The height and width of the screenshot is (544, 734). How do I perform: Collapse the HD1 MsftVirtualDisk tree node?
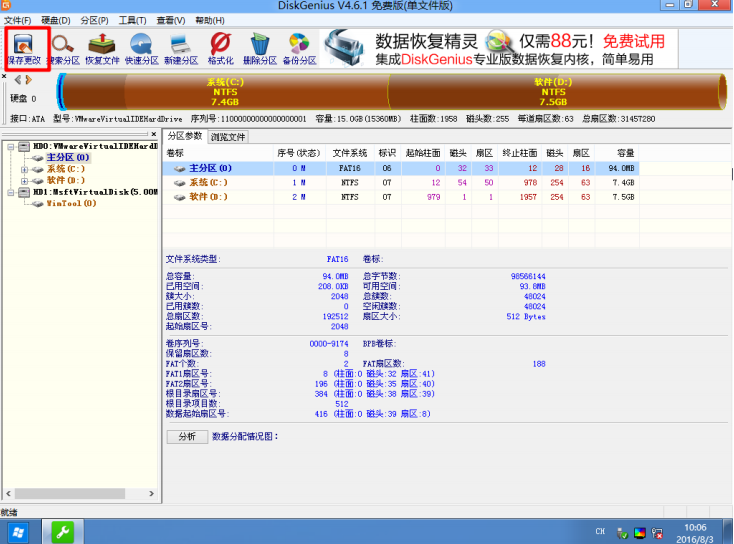10,192
